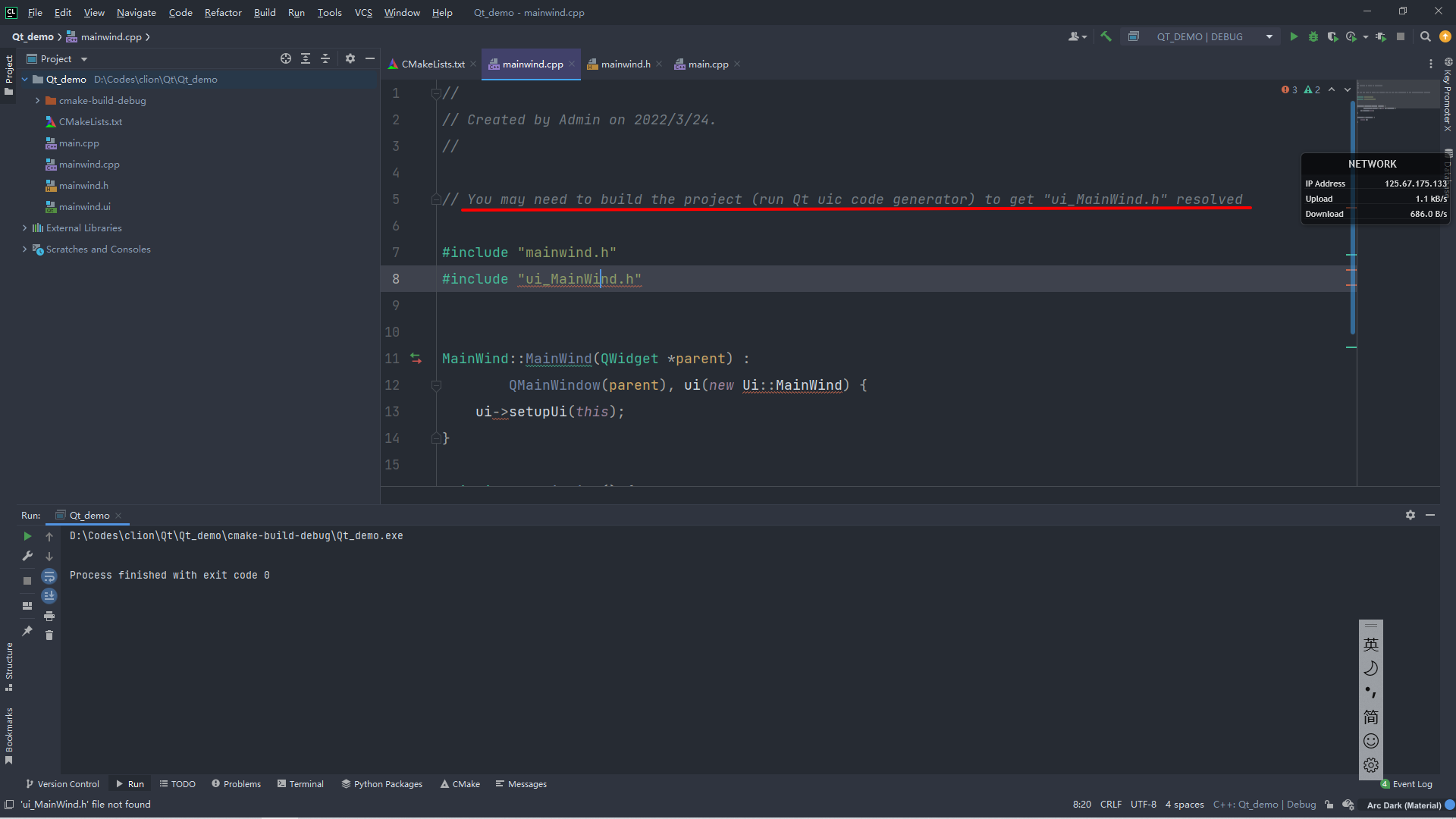Pin the Run tab with the pin icon
Viewport: 1456px width, 819px height.
(x=27, y=631)
